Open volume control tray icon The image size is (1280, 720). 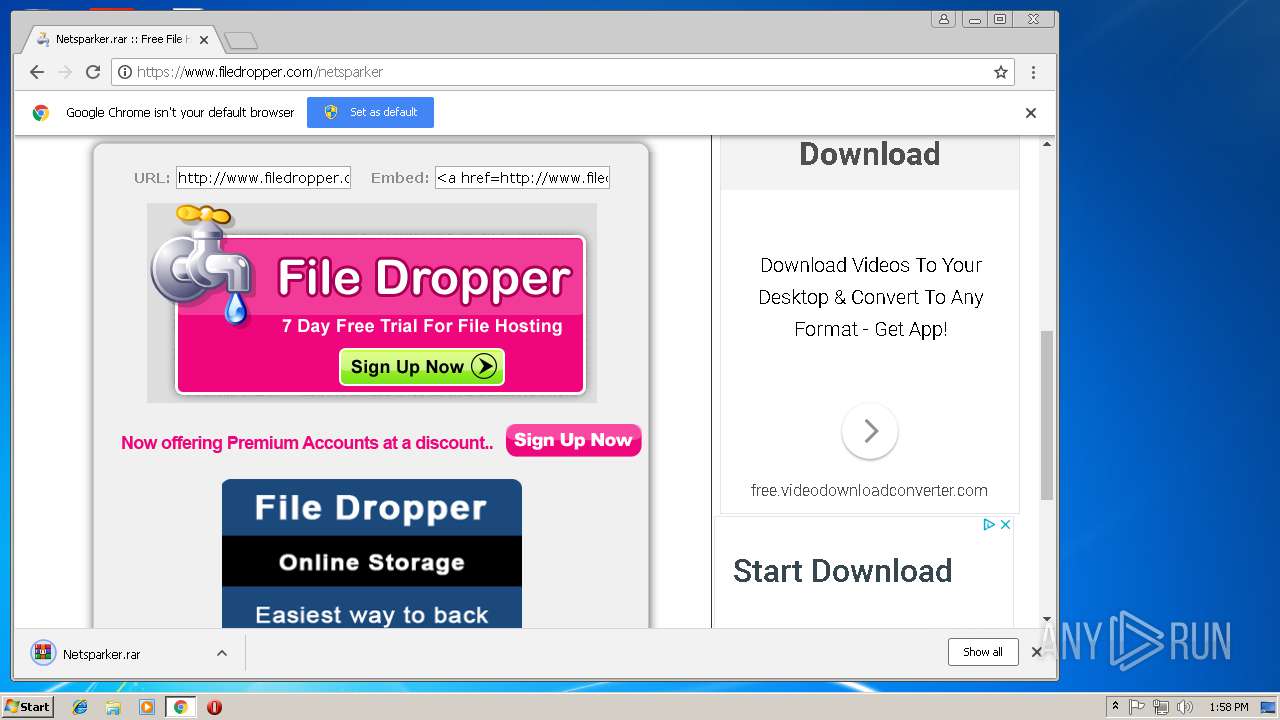1185,707
